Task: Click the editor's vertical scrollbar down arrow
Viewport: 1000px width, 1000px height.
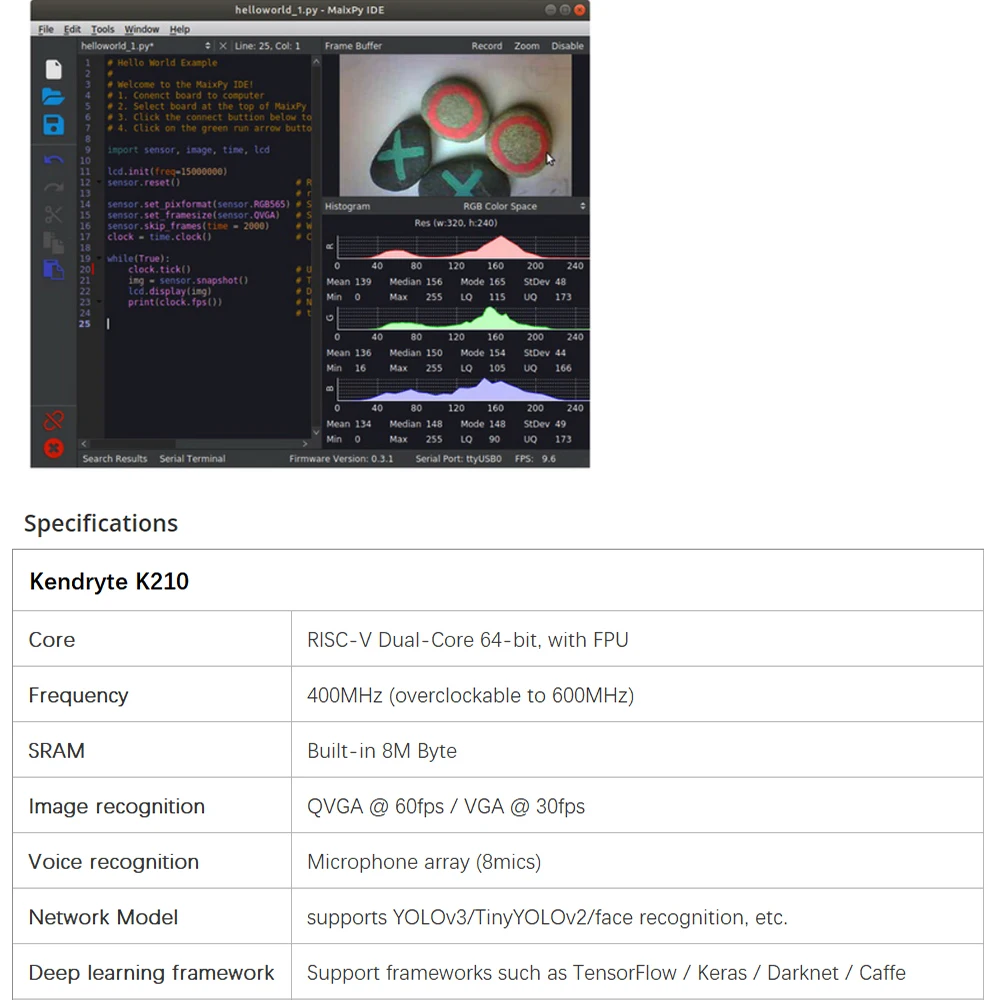Action: [x=316, y=432]
